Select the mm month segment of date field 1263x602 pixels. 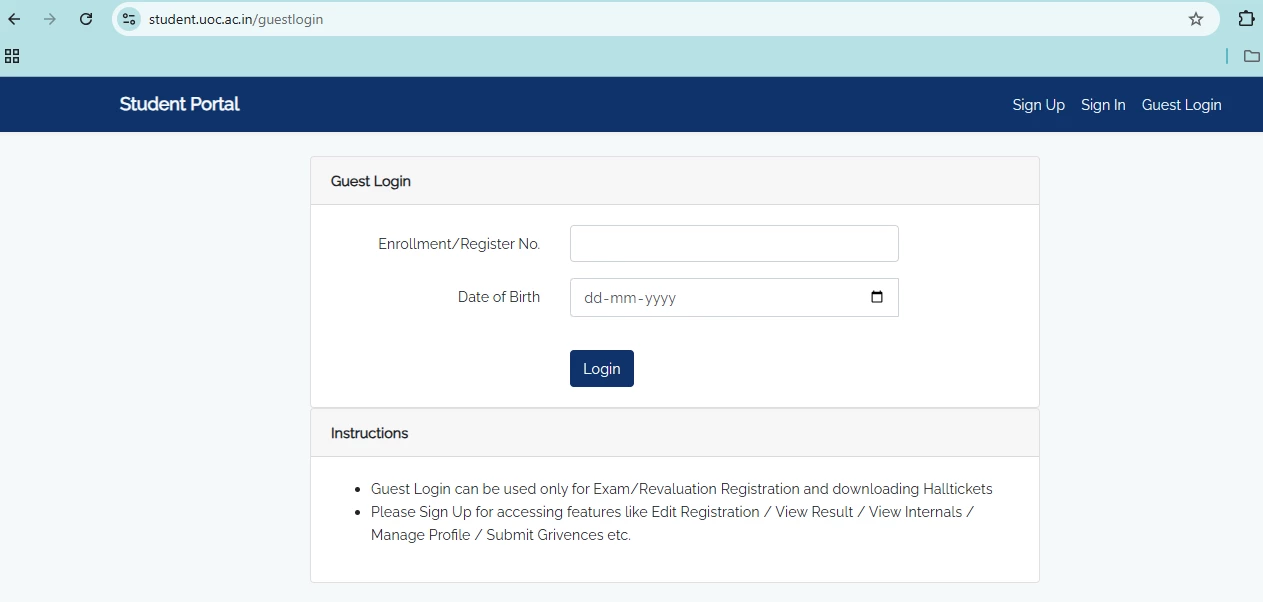coord(623,298)
